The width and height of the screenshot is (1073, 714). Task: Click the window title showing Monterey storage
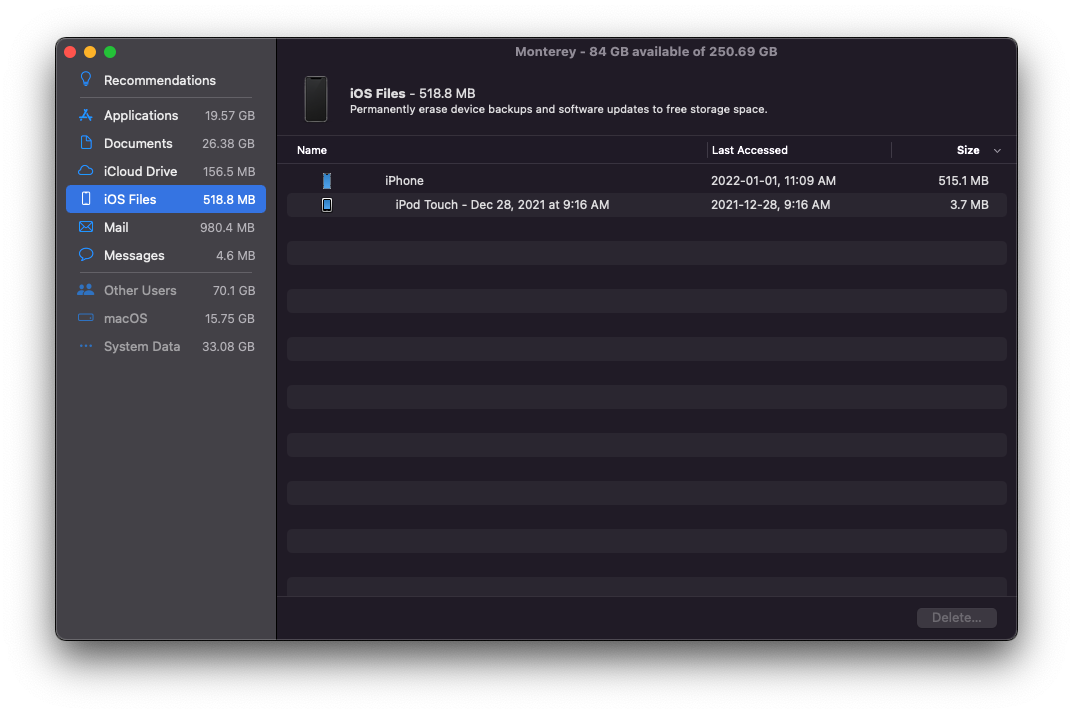point(645,51)
